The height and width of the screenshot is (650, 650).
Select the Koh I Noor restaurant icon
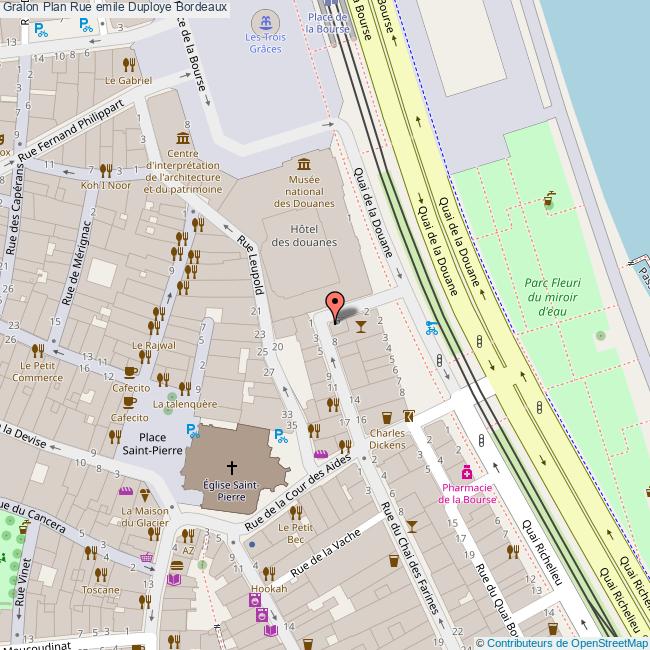[x=106, y=170]
